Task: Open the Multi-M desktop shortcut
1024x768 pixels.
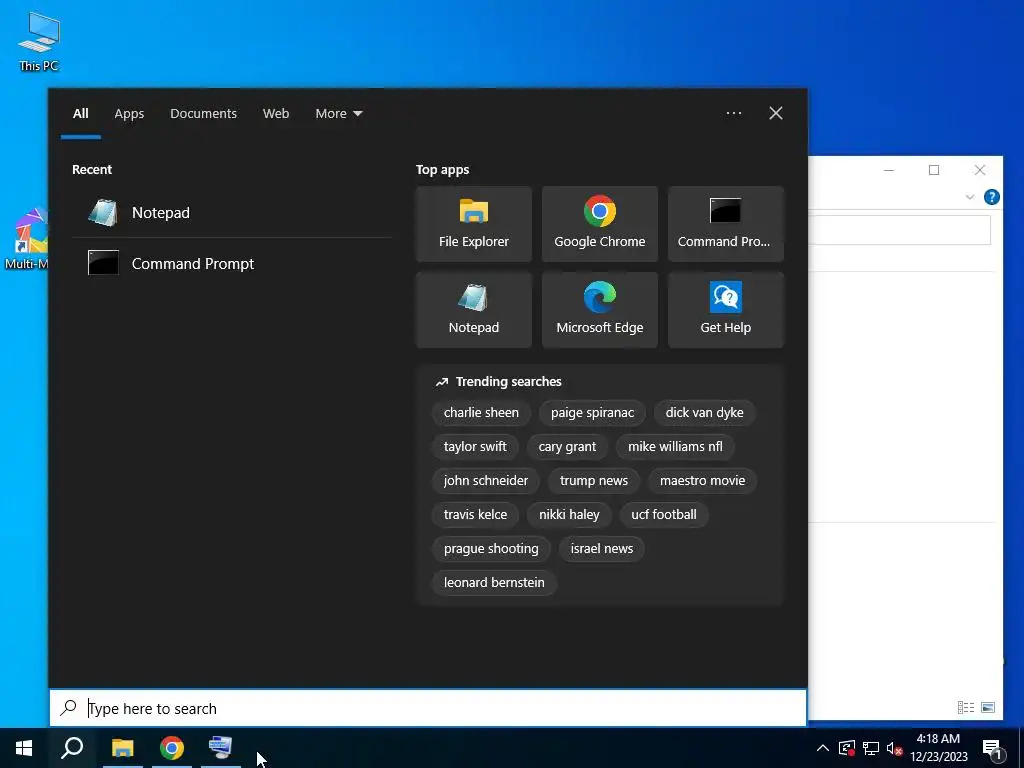Action: 25,238
